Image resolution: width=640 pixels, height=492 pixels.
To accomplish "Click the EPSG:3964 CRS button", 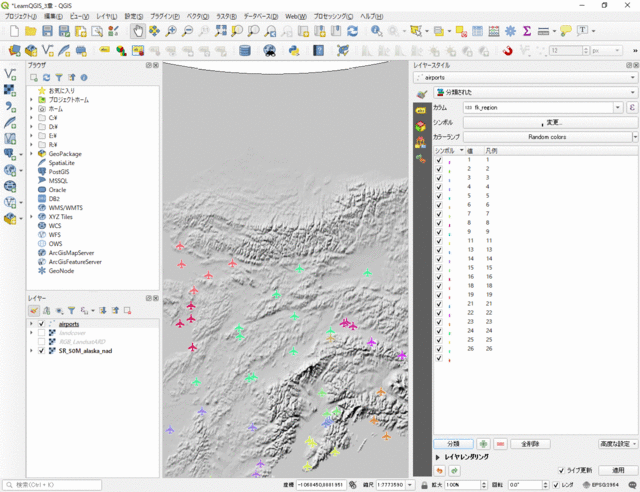I will tap(601, 485).
